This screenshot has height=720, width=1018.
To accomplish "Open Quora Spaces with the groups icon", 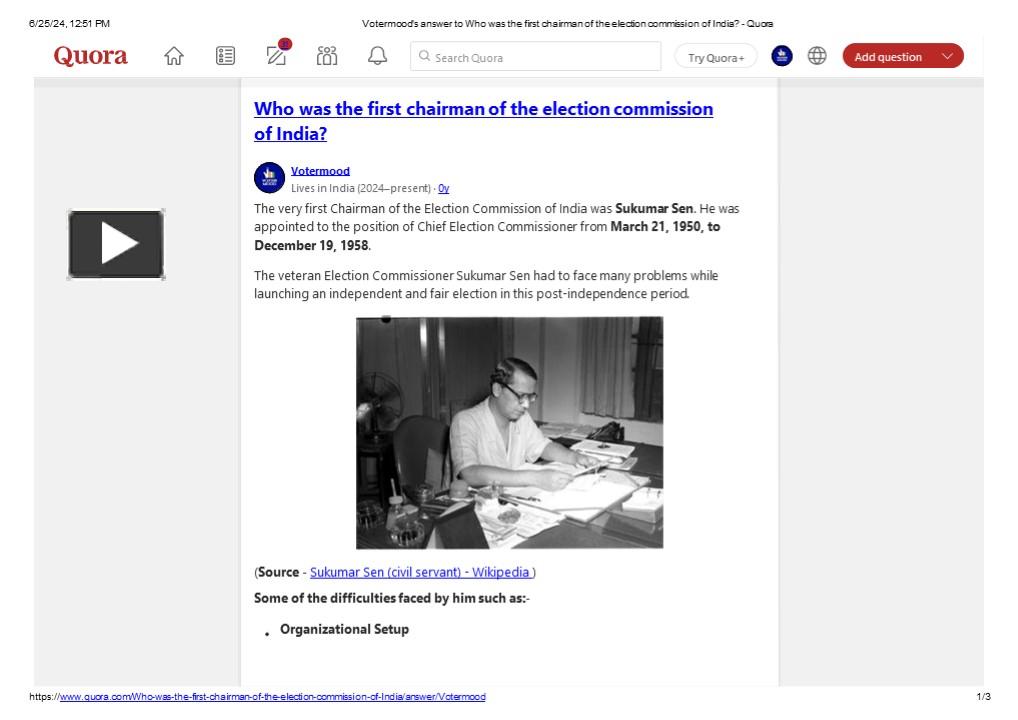I will [x=327, y=57].
